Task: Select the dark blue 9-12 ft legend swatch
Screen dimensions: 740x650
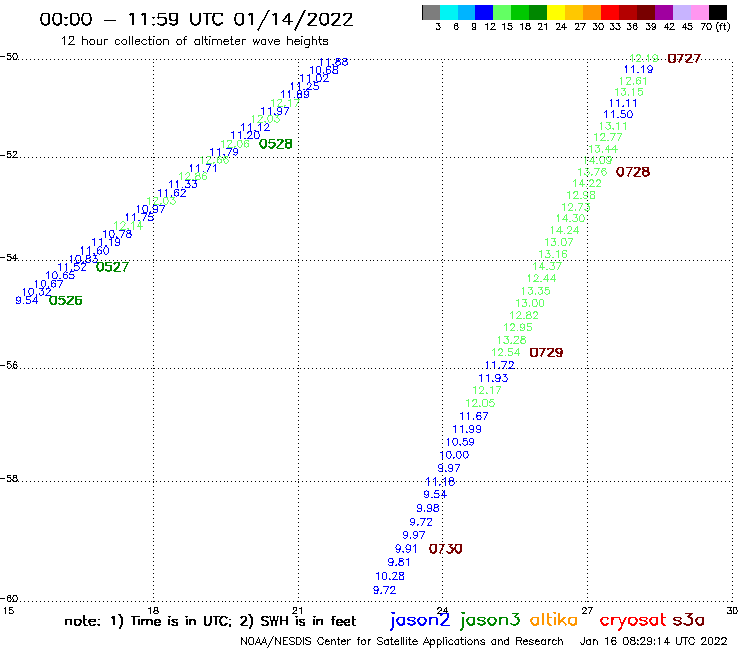Action: tap(484, 12)
